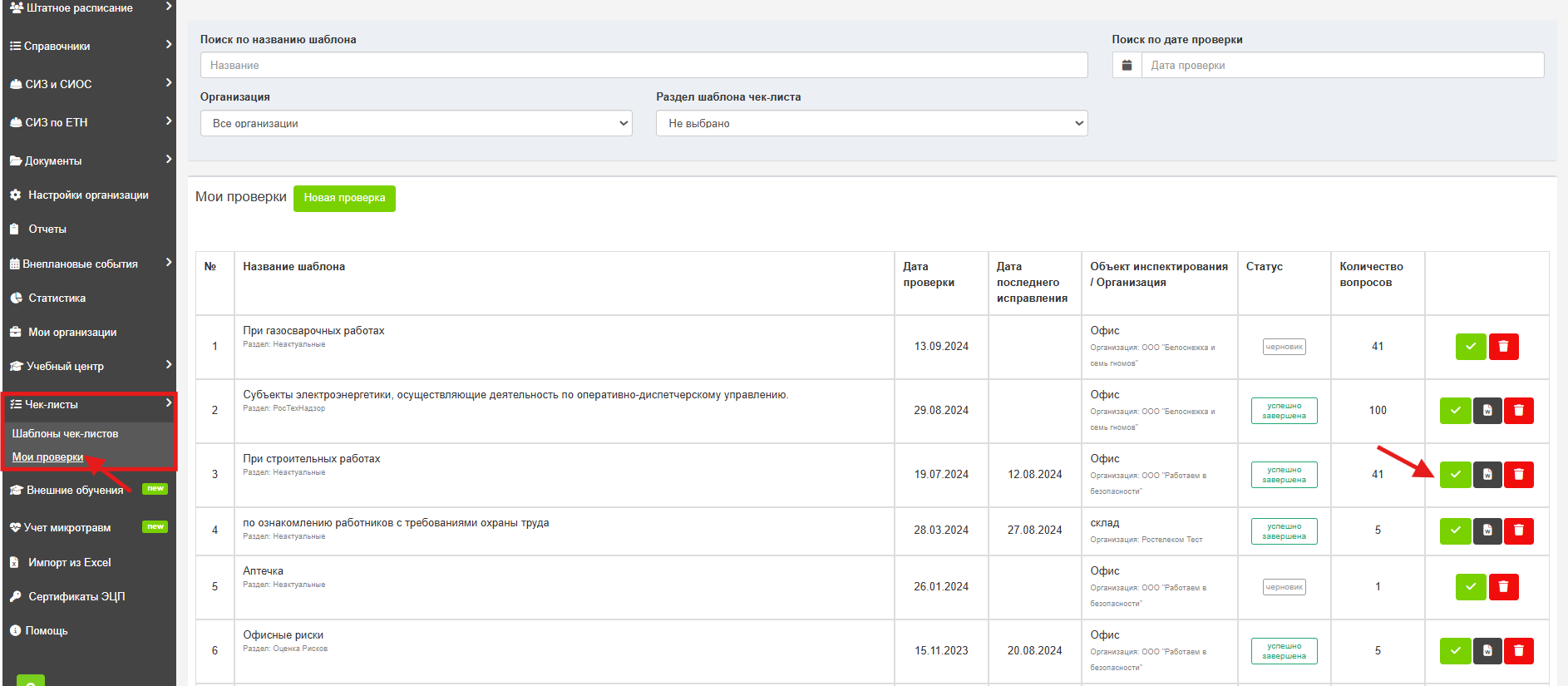Click 'успешно завершена' badge for 'Субъекты электроэнергетики'

[1284, 411]
